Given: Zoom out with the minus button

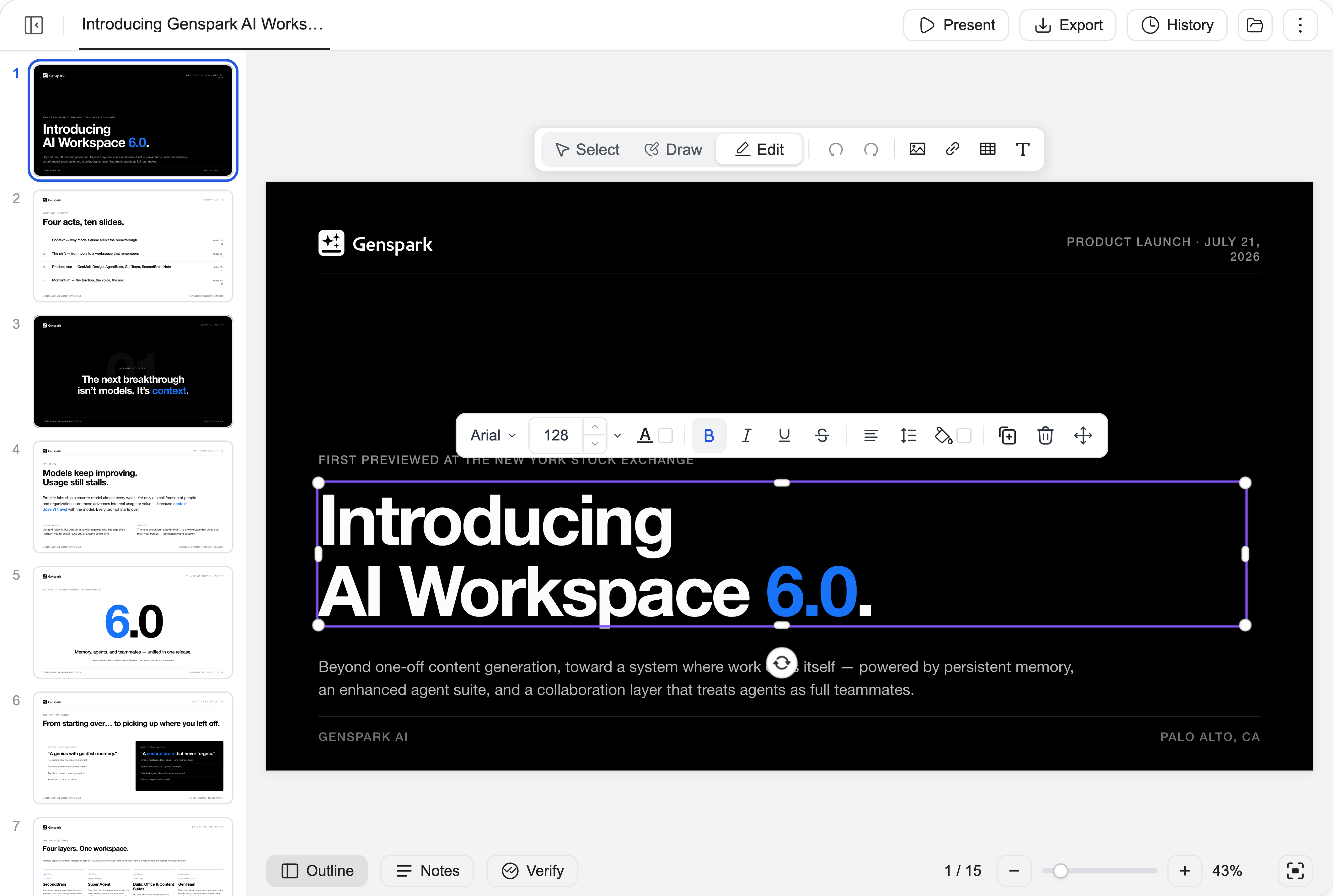Looking at the screenshot, I should pos(1014,871).
